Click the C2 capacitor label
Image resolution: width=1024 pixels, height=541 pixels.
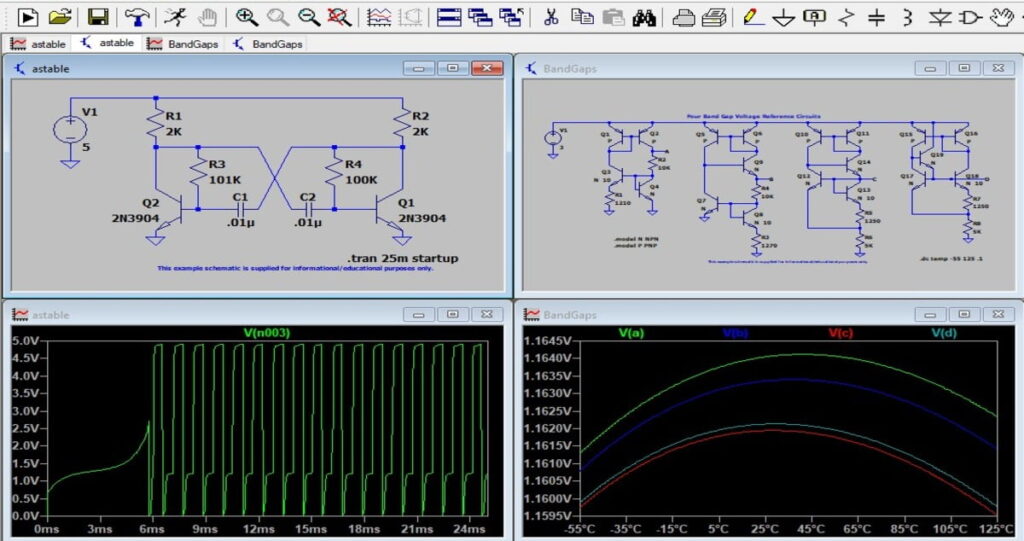[308, 197]
